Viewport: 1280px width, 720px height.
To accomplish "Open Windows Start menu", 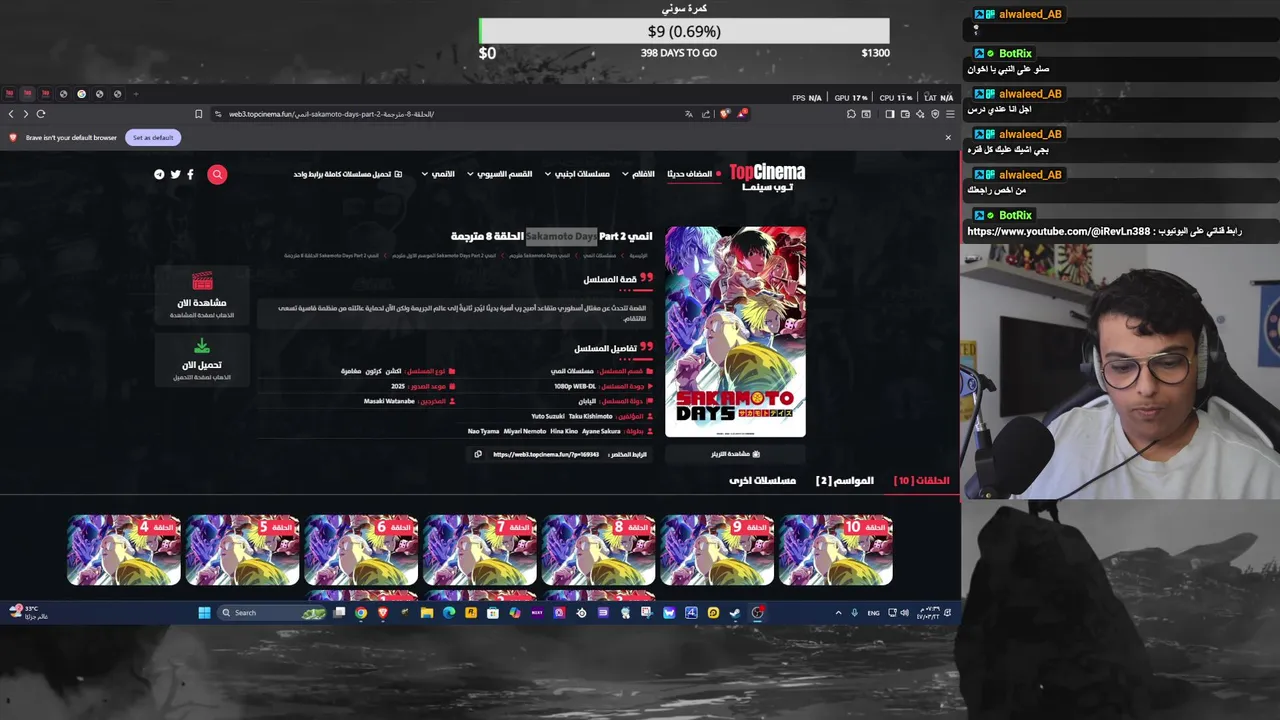I will [x=204, y=613].
